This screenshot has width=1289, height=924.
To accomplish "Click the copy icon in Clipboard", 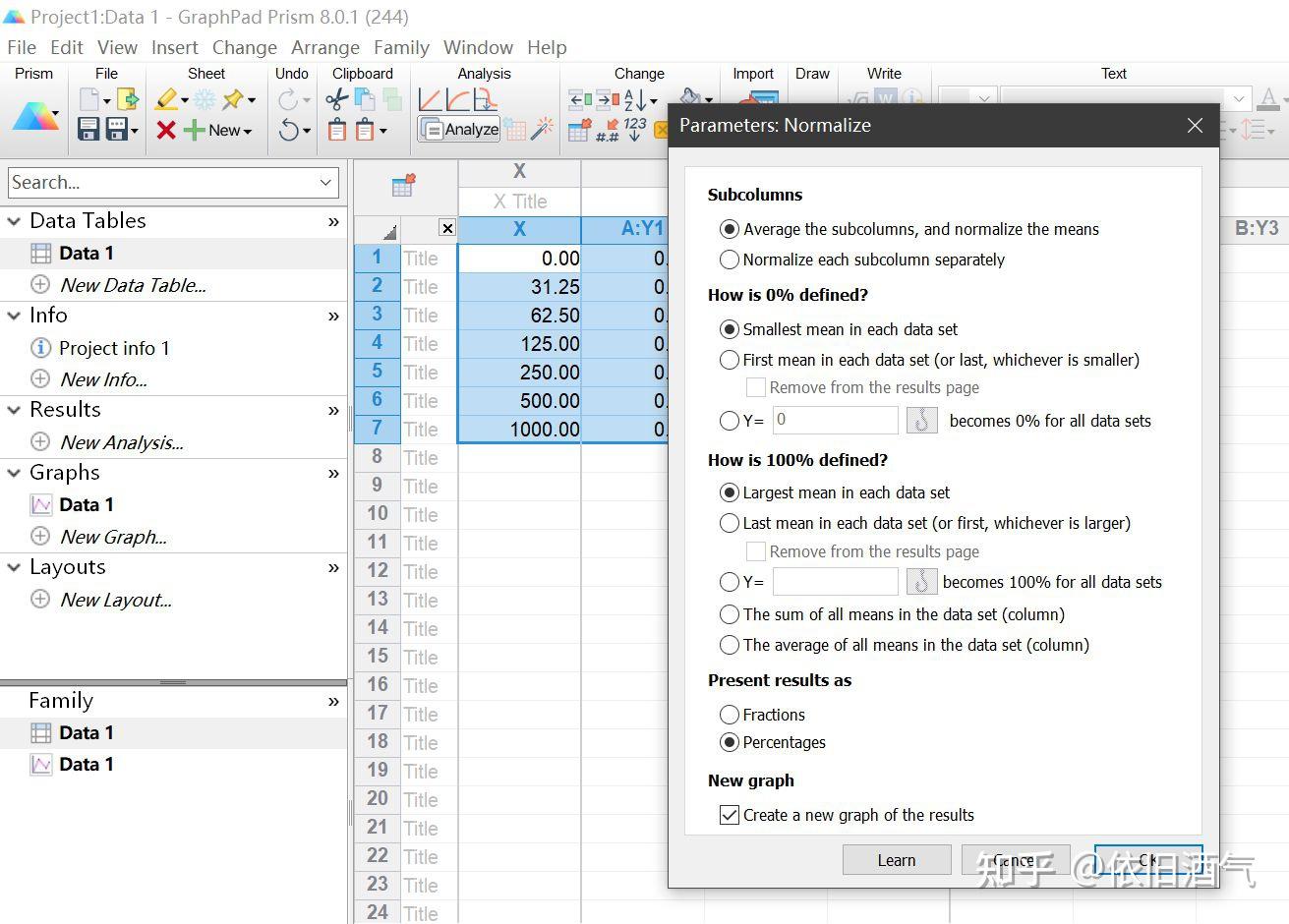I will (x=365, y=99).
